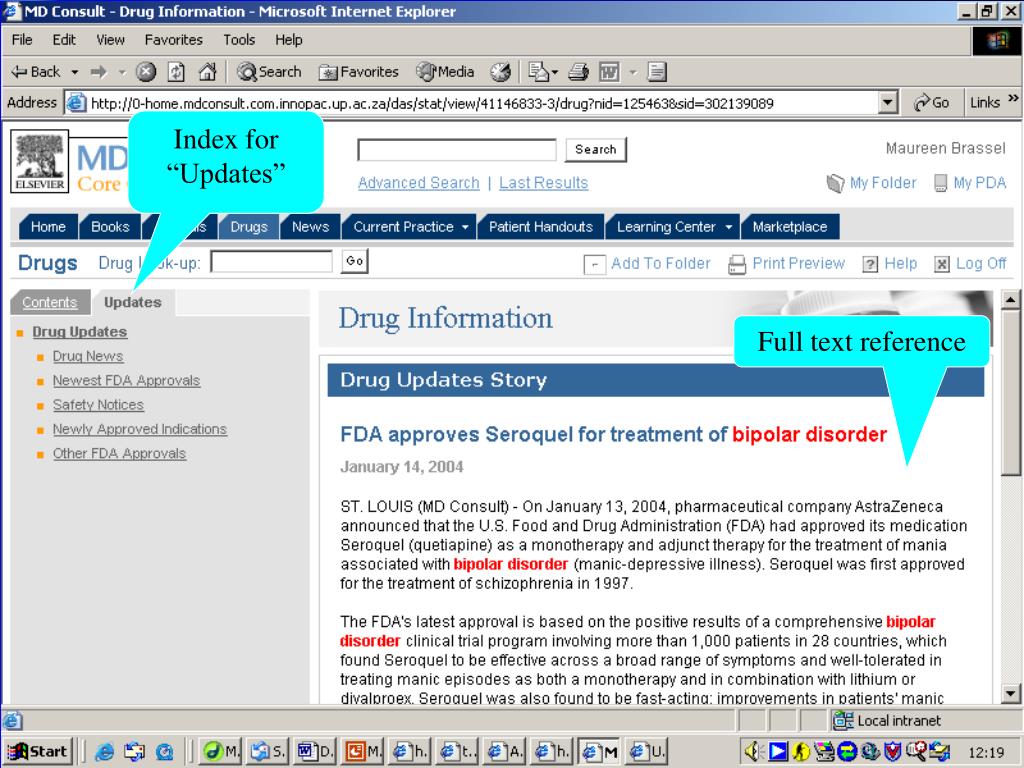Screen dimensions: 1024x768
Task: Open the View menu
Action: [110, 40]
